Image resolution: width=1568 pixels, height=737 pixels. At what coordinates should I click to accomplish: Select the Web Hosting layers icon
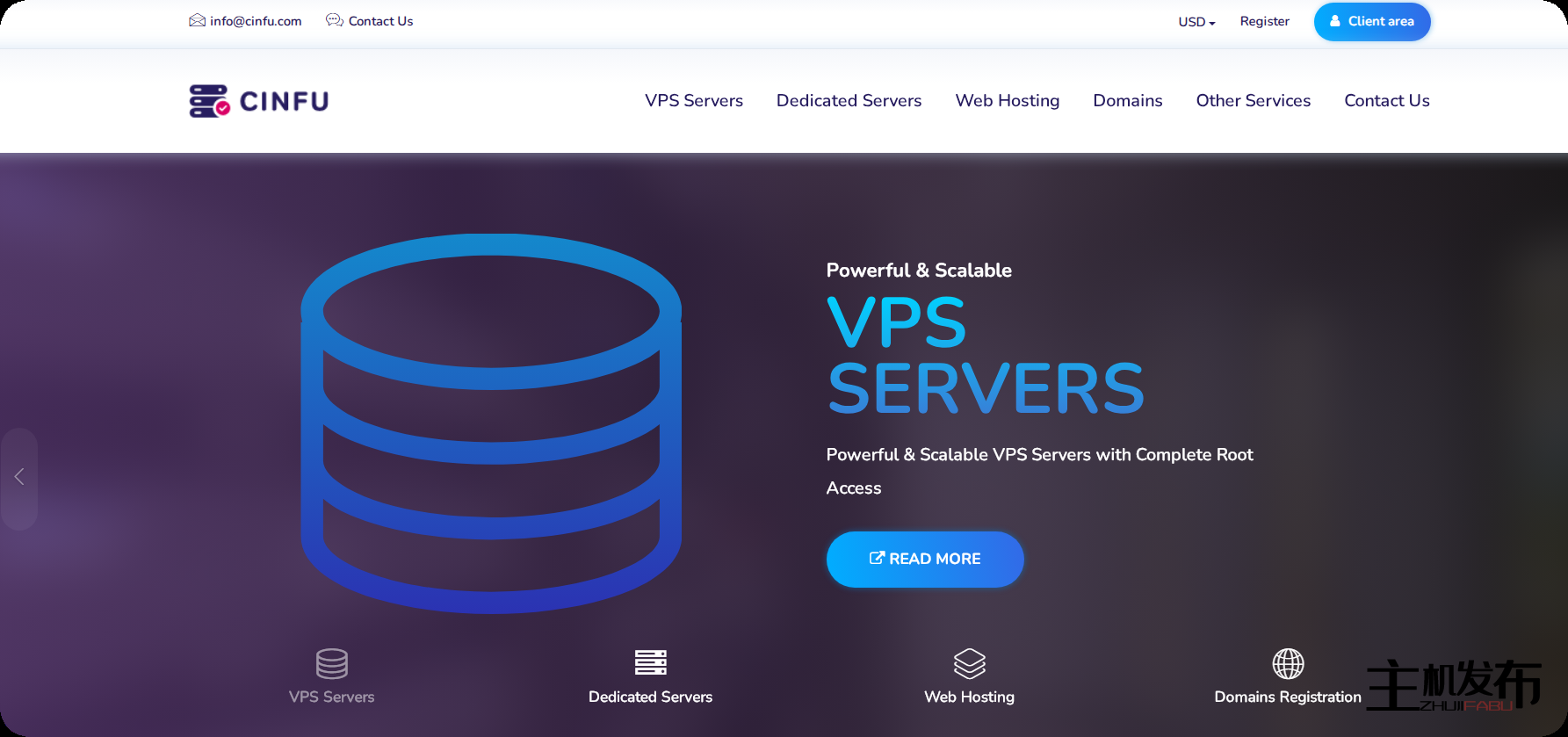969,663
